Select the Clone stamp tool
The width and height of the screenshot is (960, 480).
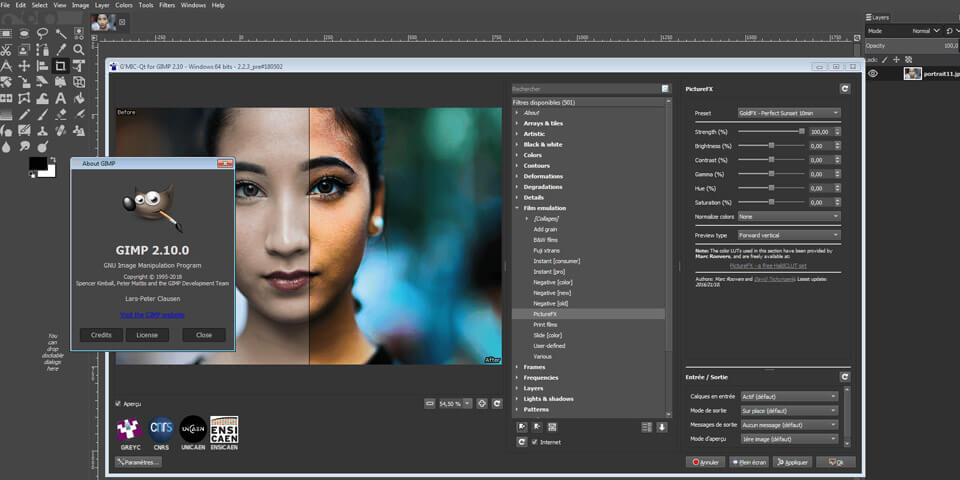(x=42, y=130)
